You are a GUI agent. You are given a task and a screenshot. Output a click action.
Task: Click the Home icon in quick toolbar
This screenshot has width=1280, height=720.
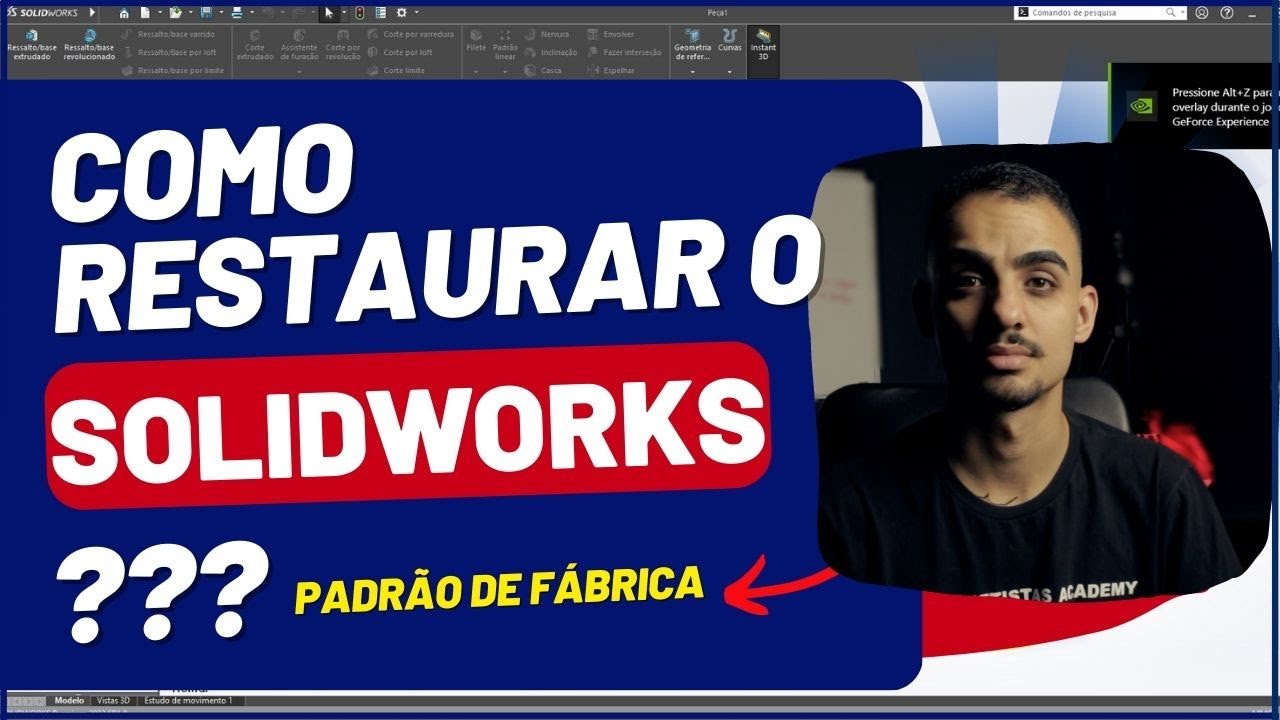pyautogui.click(x=124, y=13)
